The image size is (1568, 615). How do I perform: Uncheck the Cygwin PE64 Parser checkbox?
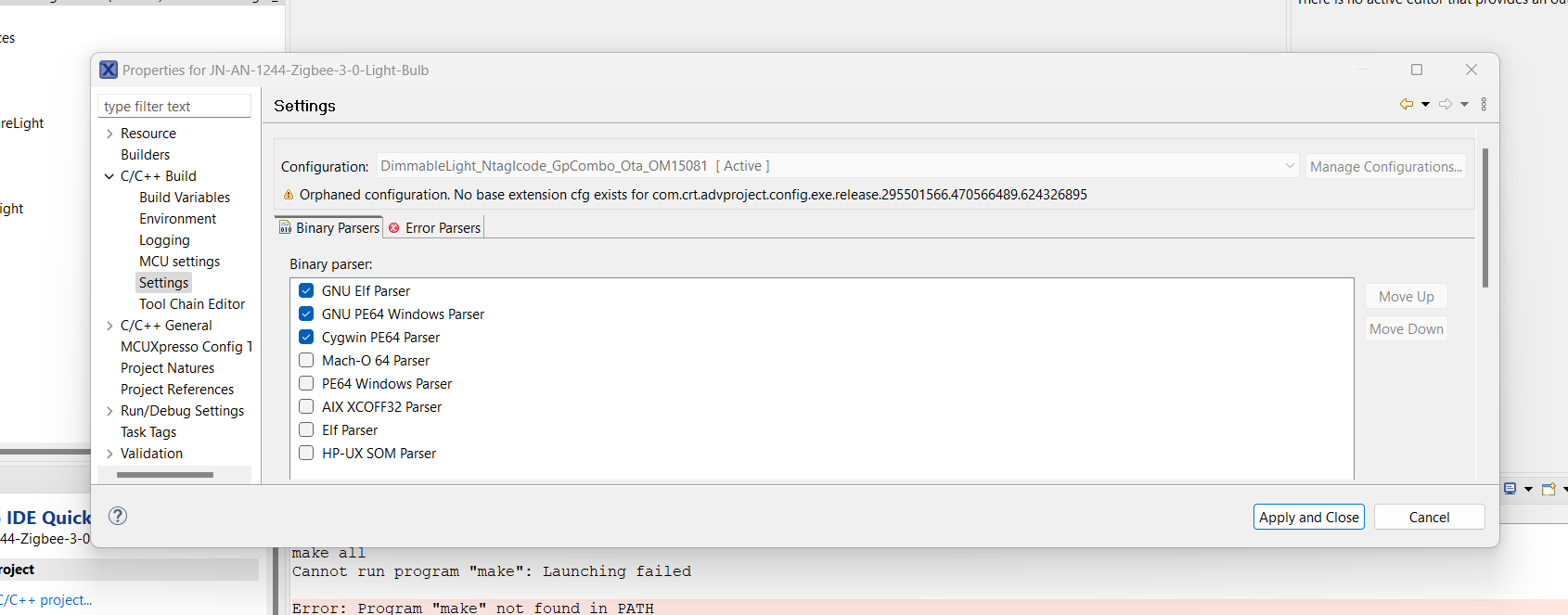tap(306, 337)
